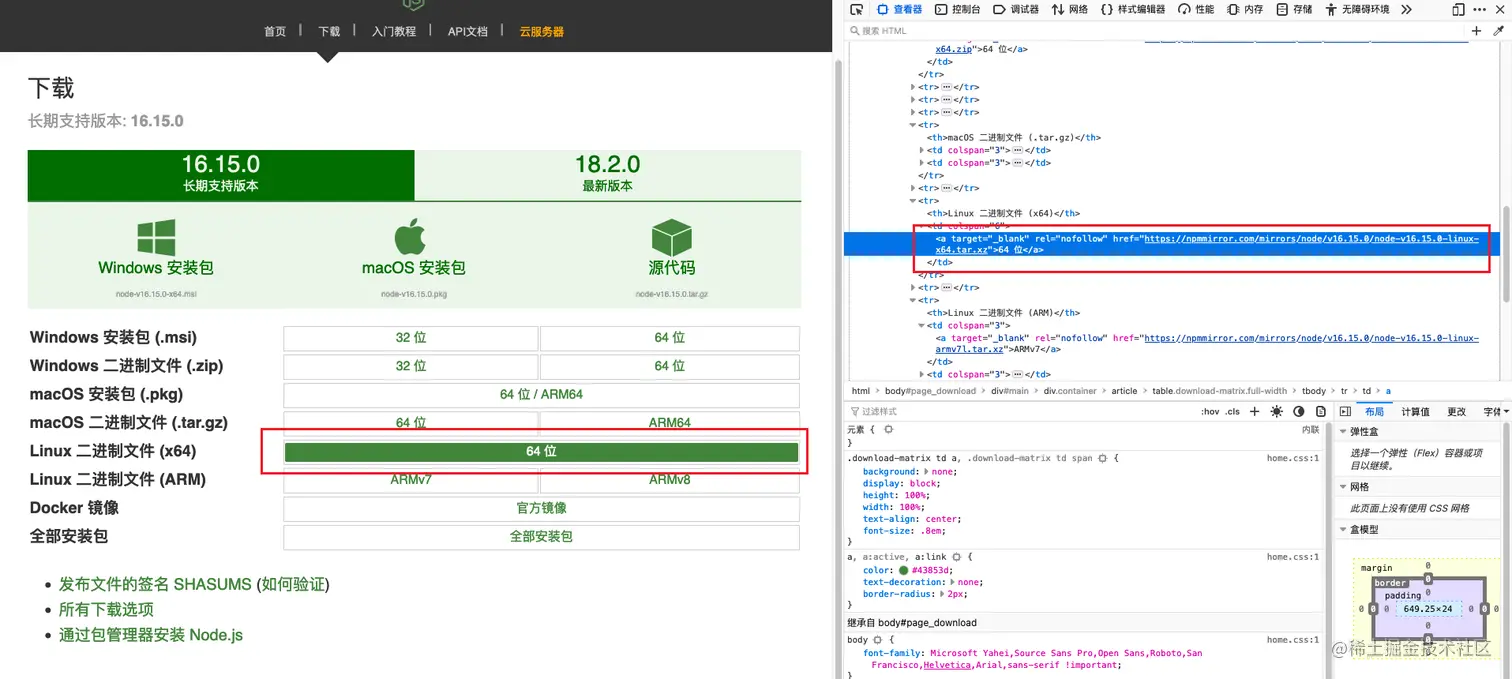Open the node-v16.15.0-linux-armv7l.tar.xz href link

(1206, 344)
